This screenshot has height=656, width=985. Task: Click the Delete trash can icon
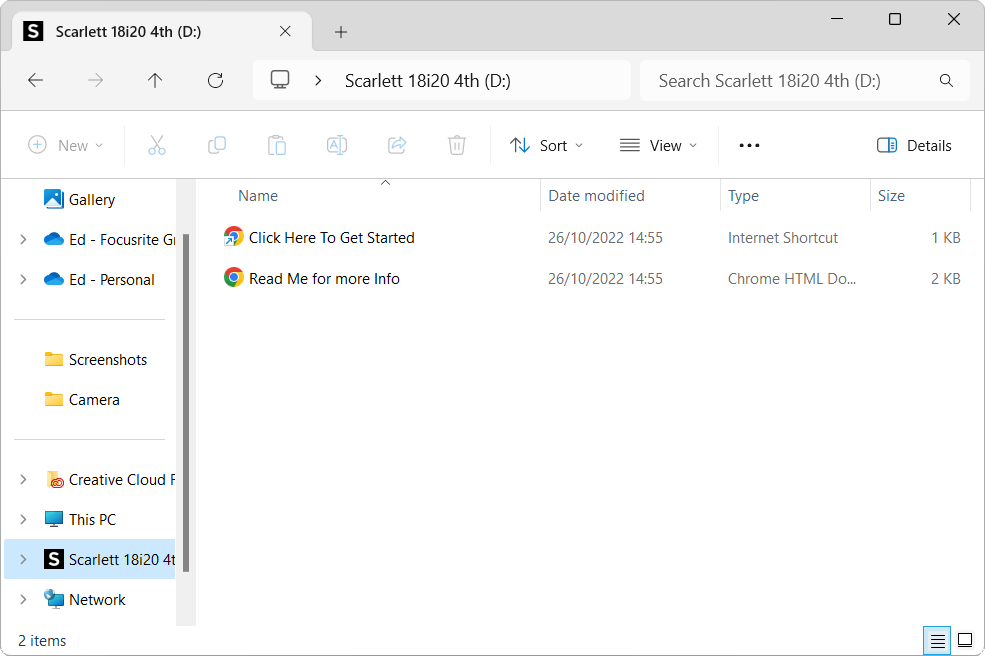[457, 145]
